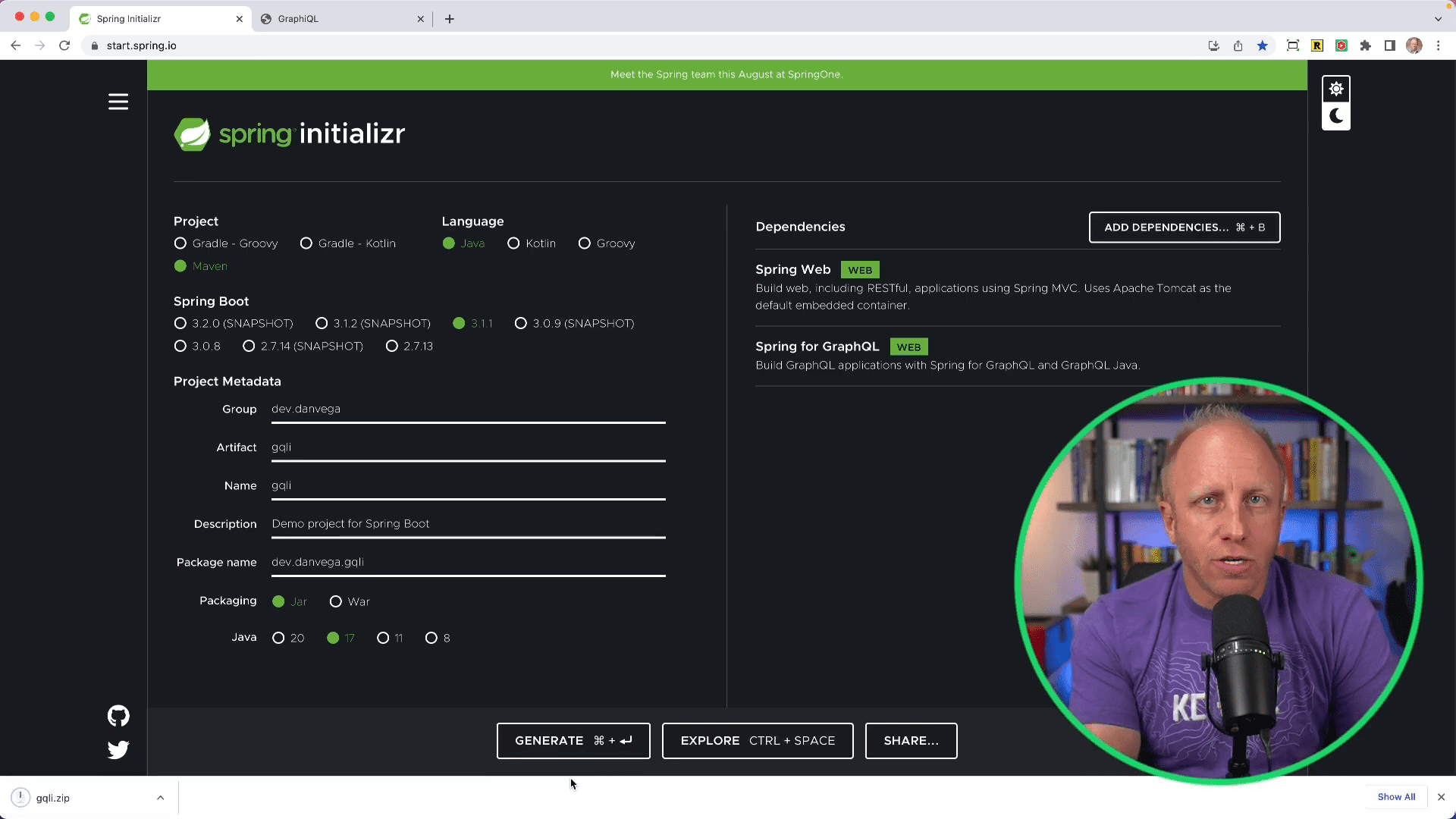This screenshot has height=819, width=1456.
Task: Click the GENERATE button
Action: point(573,741)
